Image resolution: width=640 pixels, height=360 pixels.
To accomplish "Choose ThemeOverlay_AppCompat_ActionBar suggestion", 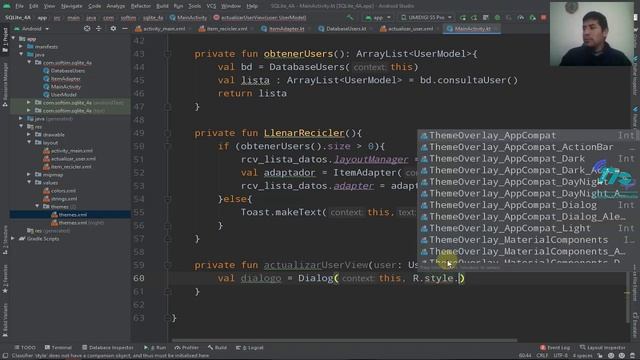I will coord(527,147).
